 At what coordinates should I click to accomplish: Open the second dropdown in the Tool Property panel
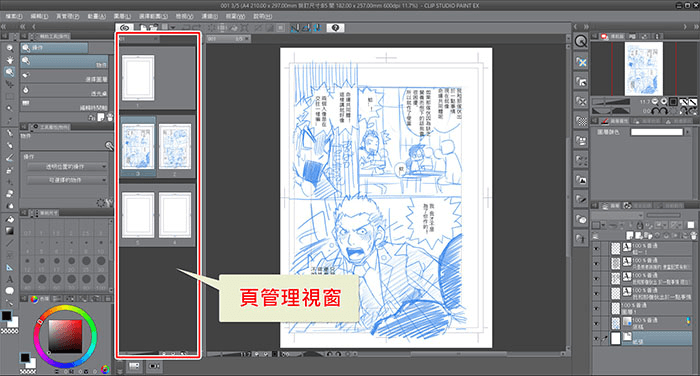[x=67, y=180]
